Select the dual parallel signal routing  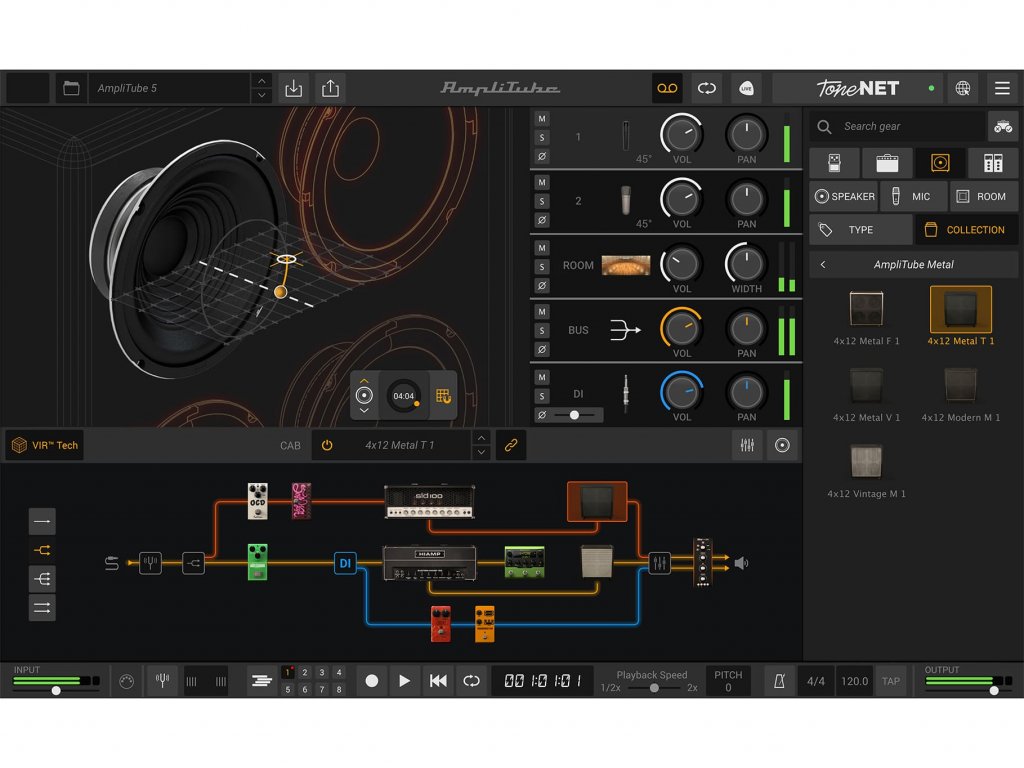point(42,608)
